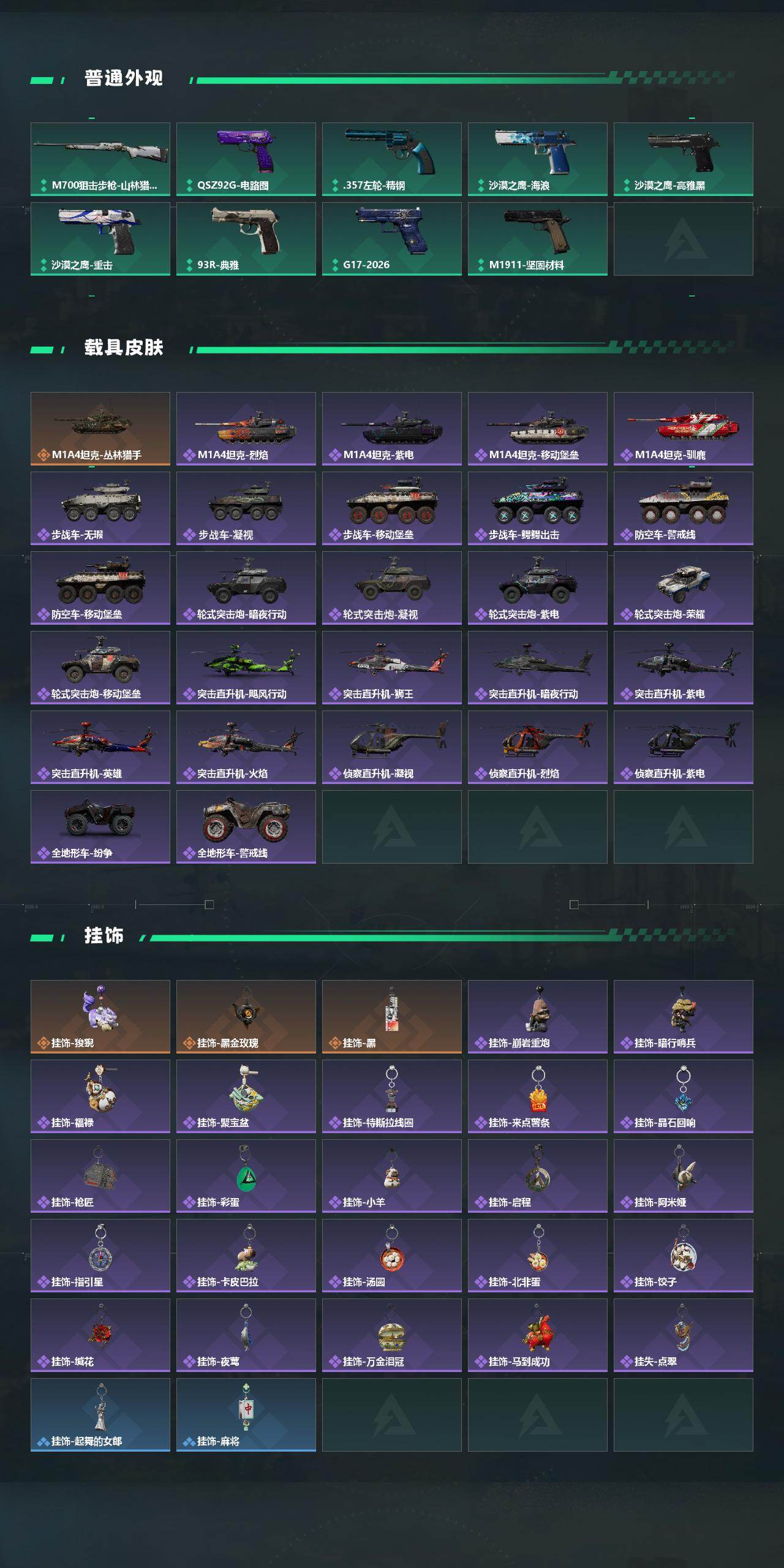
Task: Select the 轮式突击炮-荣耀 white vehicle skin
Action: pos(684,588)
